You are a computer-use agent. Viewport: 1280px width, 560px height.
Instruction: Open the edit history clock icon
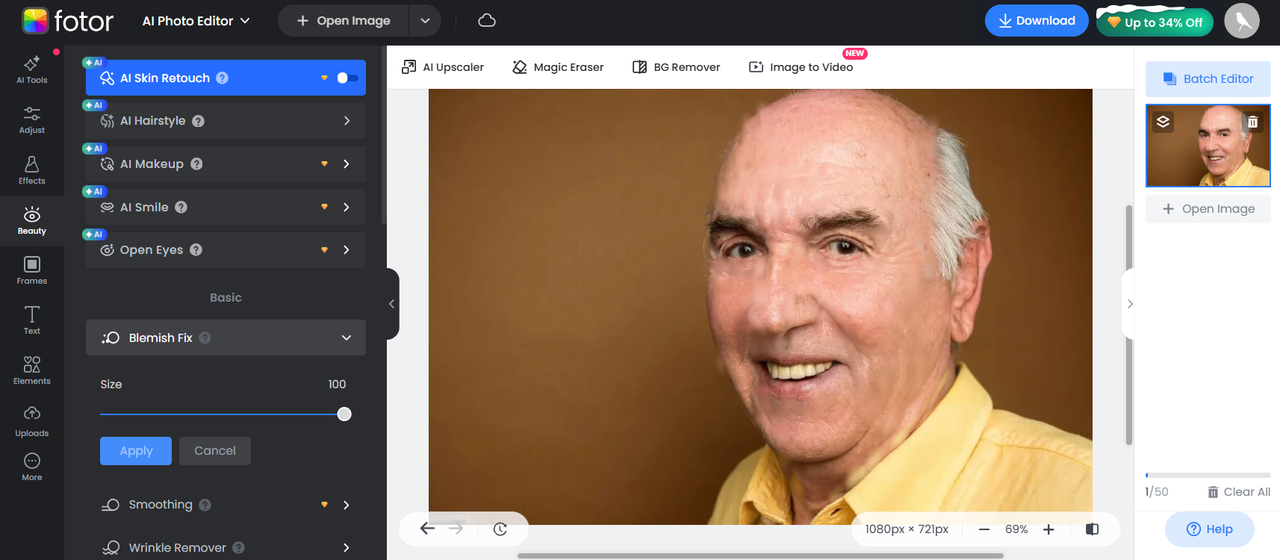coord(500,529)
